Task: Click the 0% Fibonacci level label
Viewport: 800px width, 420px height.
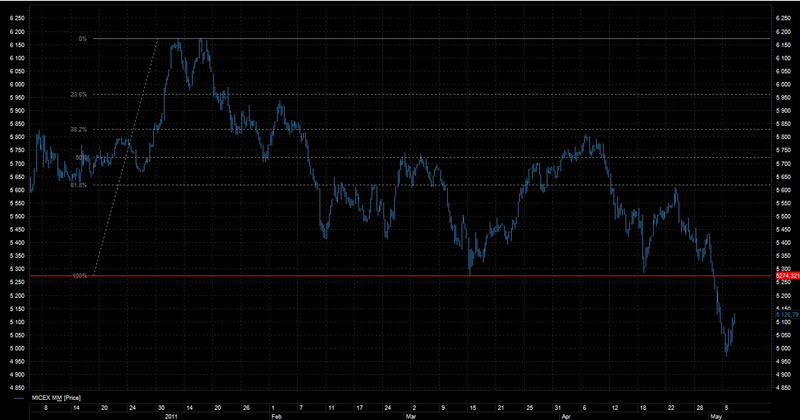Action: (x=83, y=39)
